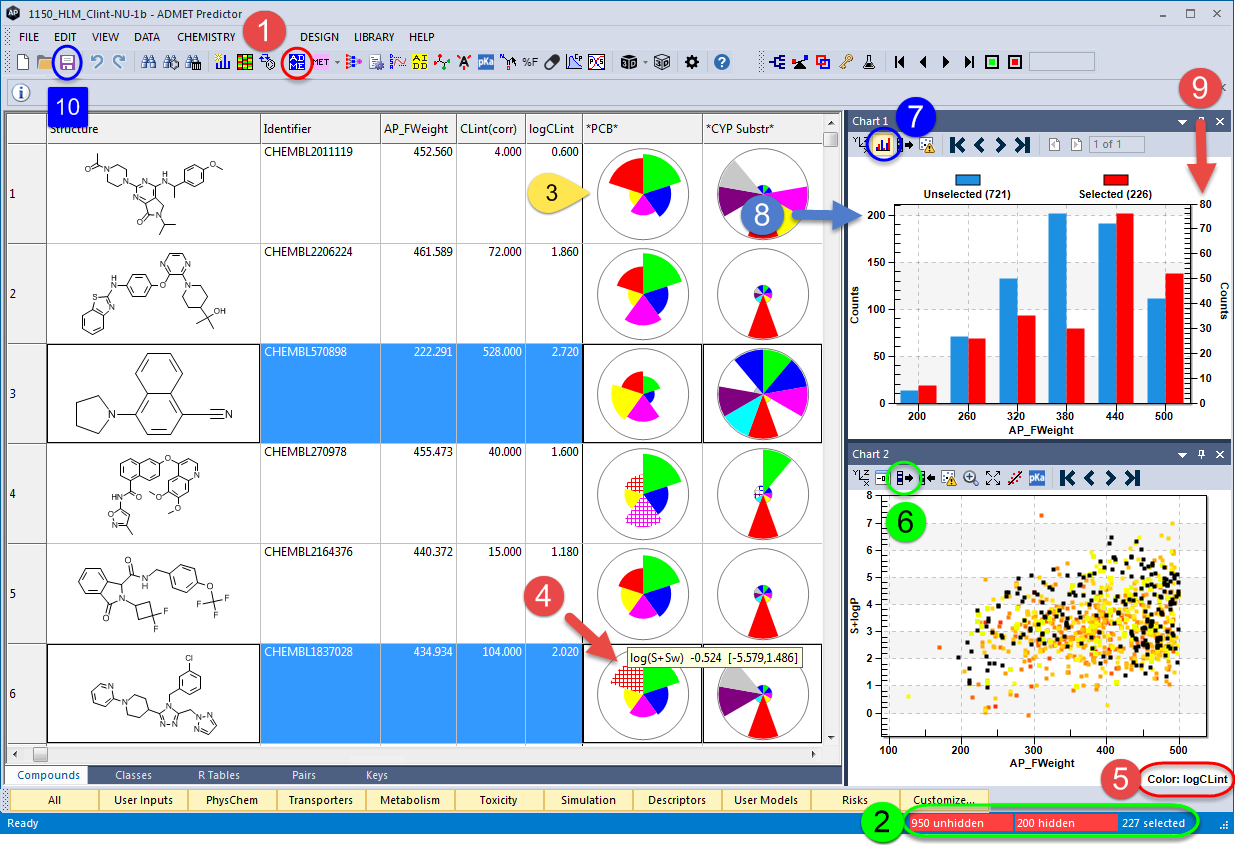Click the Customize... button
1235x845 pixels.
944,800
